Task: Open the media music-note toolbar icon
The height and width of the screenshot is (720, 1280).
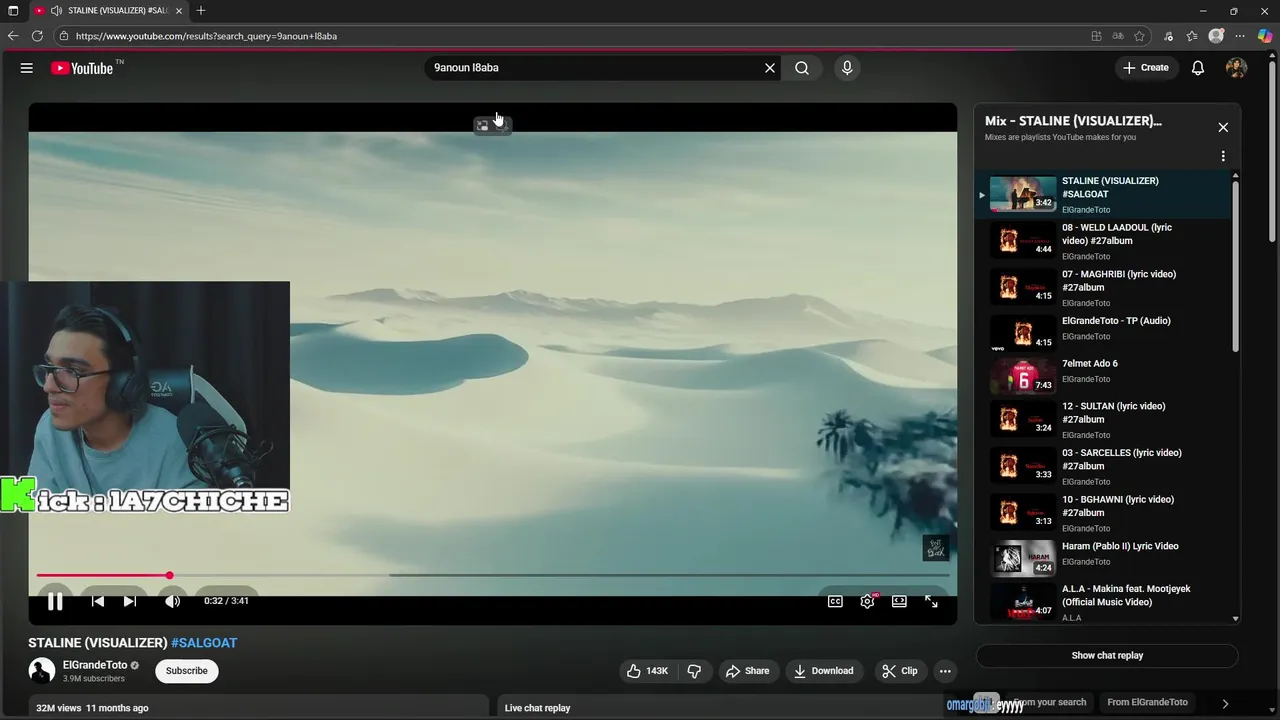Action: click(x=1169, y=36)
